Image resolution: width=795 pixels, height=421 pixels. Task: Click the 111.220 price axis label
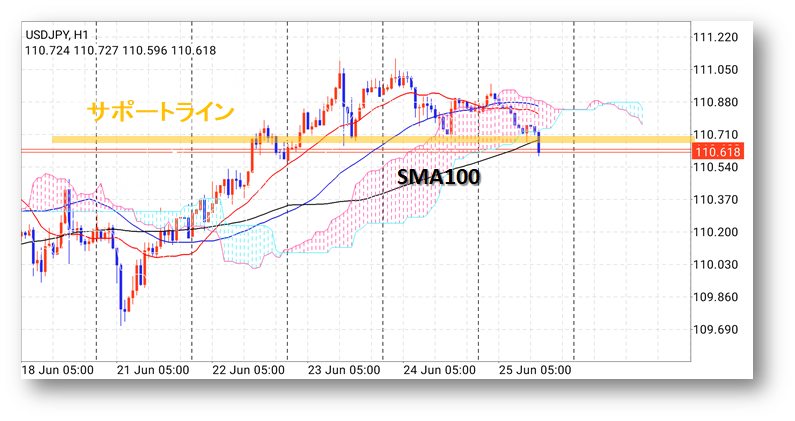(720, 37)
